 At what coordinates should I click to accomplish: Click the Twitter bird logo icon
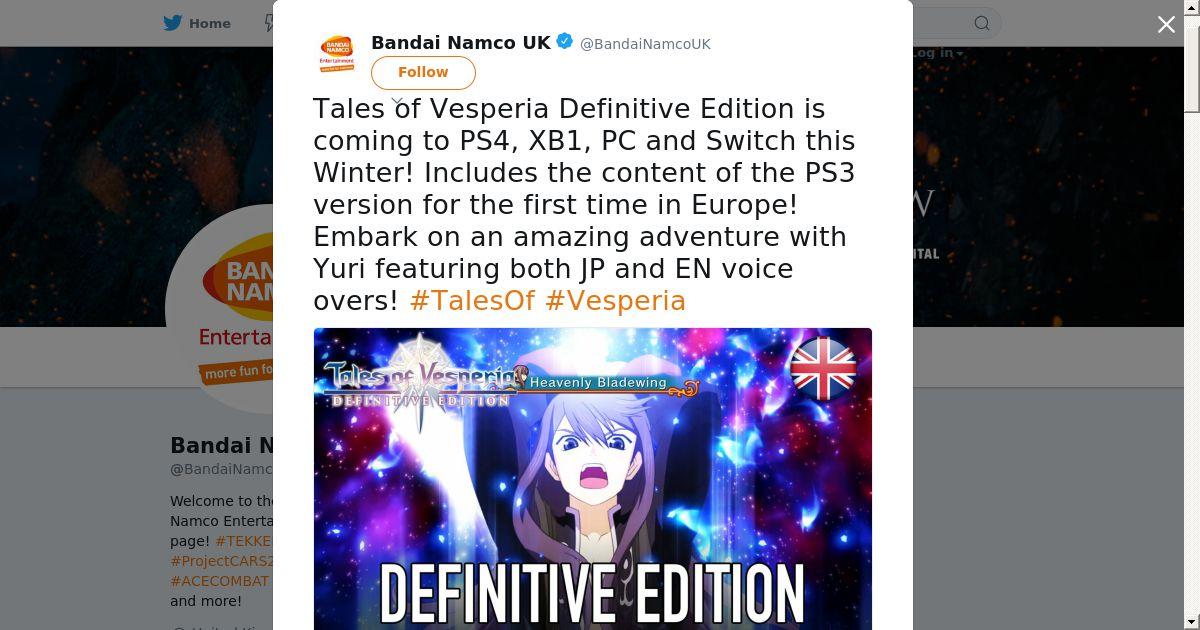(x=173, y=23)
